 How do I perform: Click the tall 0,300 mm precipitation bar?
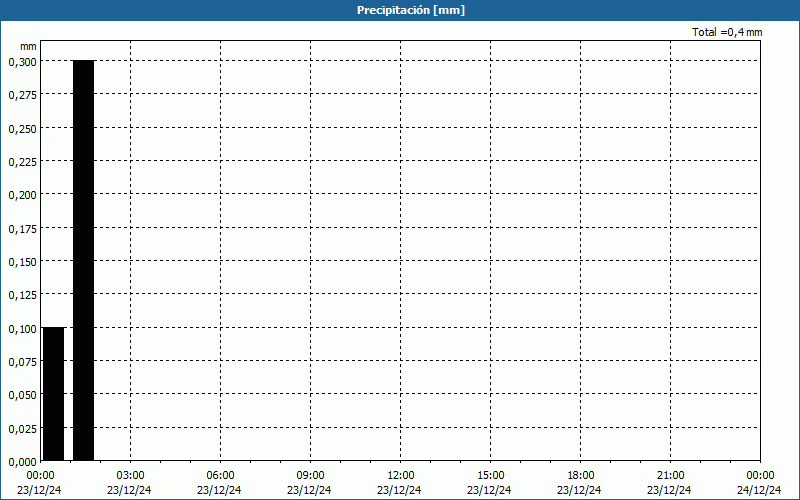83,260
